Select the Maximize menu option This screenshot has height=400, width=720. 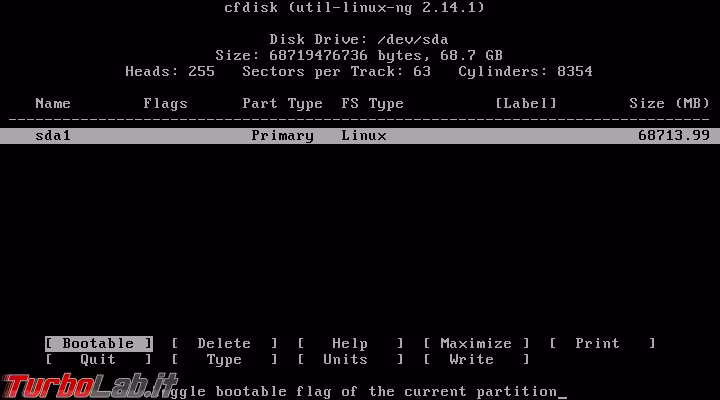(476, 344)
